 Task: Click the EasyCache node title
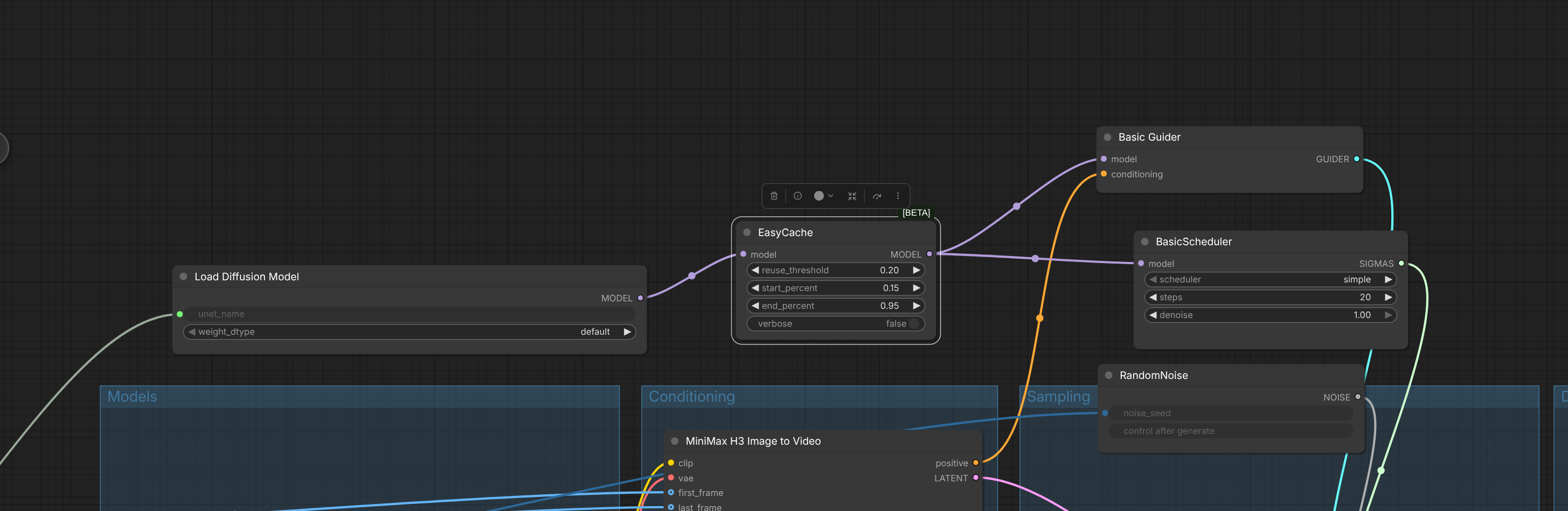[x=785, y=233]
